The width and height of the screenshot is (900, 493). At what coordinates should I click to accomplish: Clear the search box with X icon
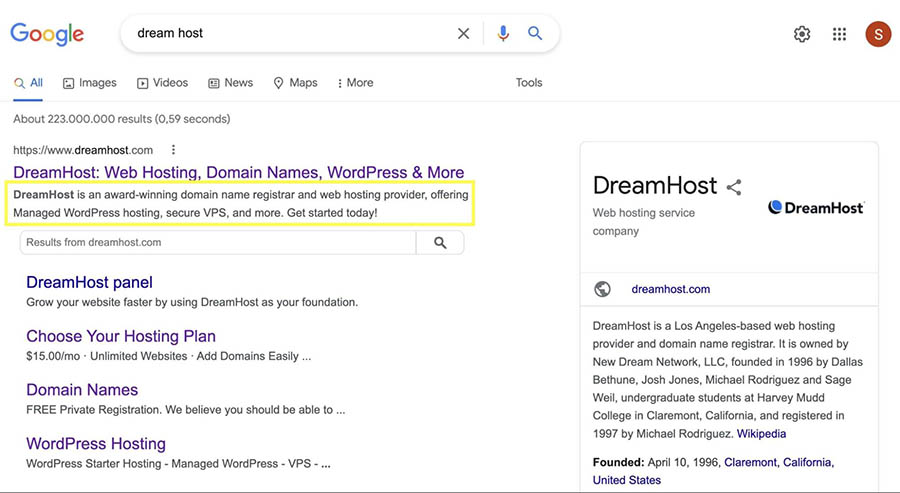pos(463,34)
